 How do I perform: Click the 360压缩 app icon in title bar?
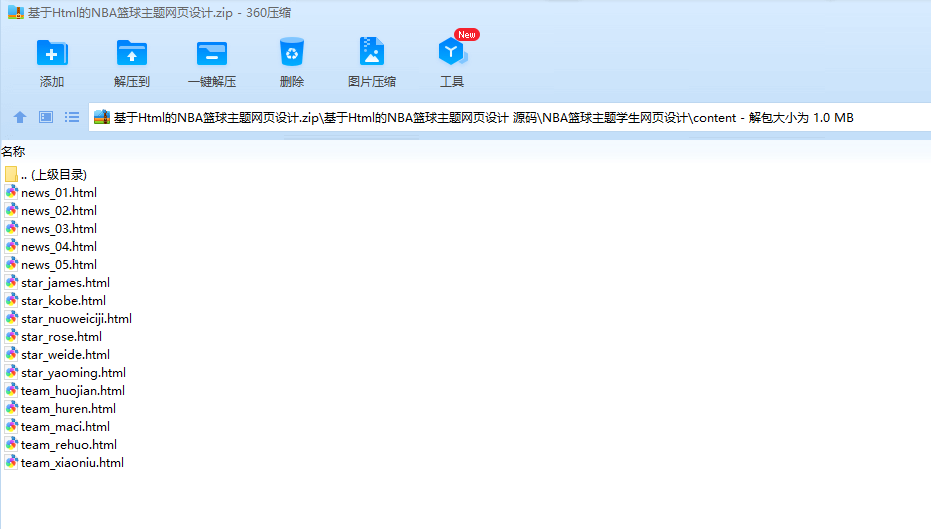pos(16,12)
